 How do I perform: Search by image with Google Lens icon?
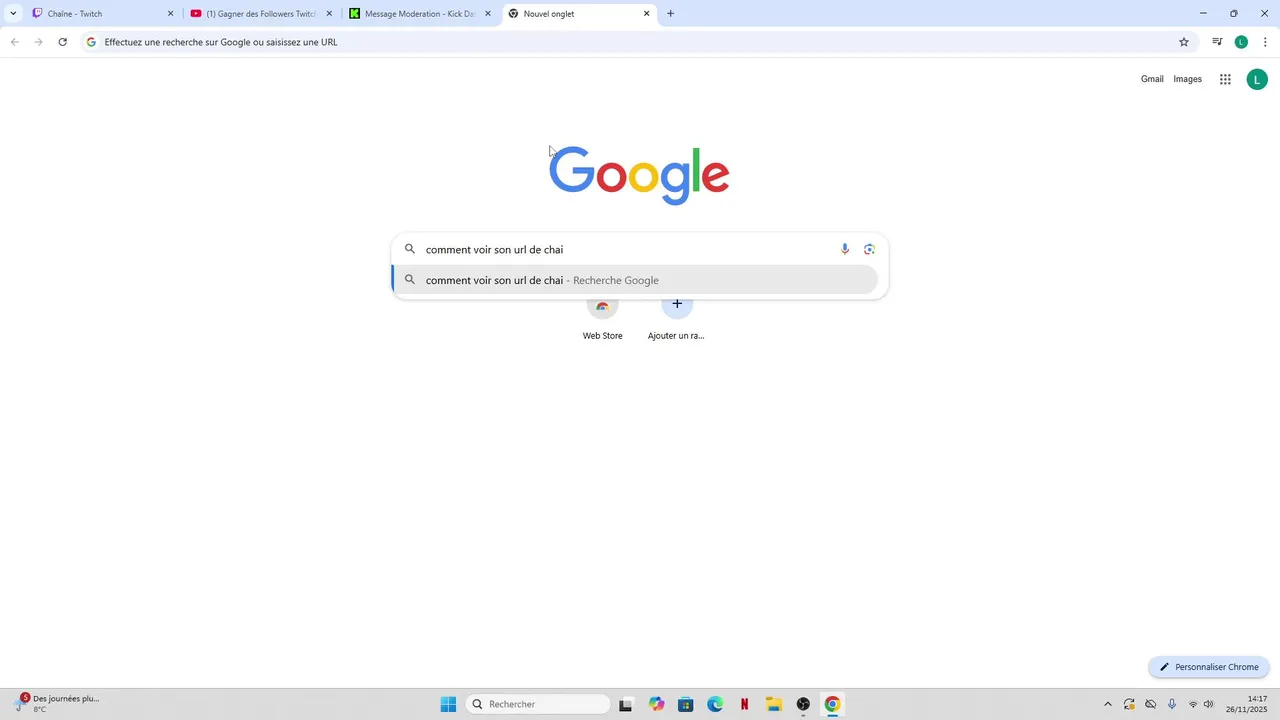[x=869, y=249]
